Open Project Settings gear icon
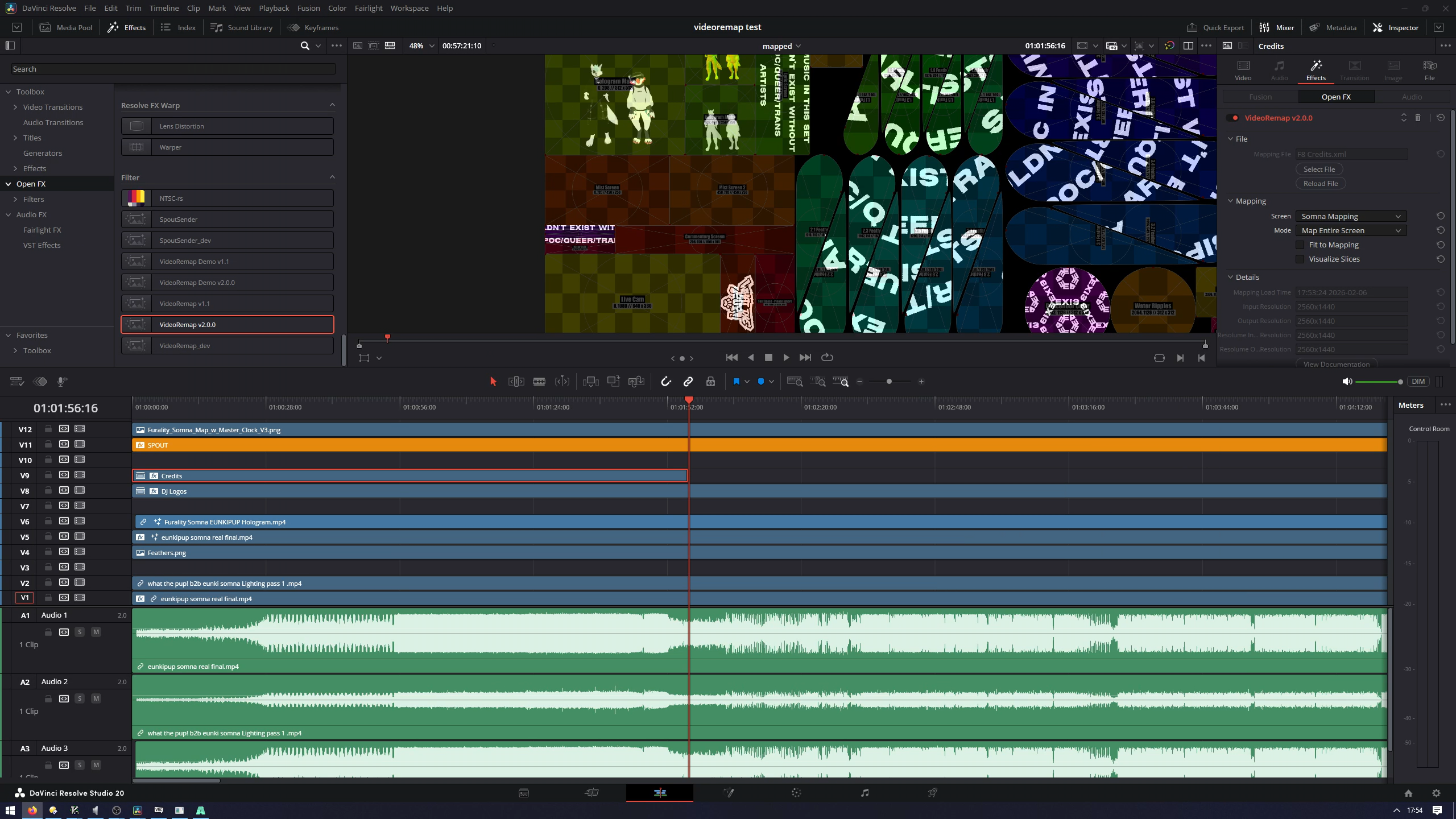The height and width of the screenshot is (819, 1456). pyautogui.click(x=1436, y=793)
